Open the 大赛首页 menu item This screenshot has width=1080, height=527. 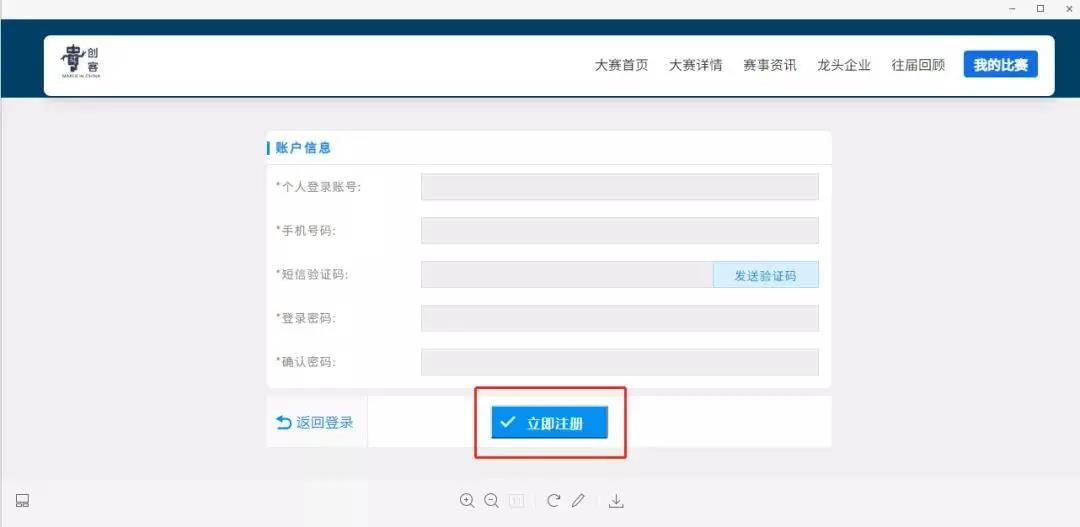(x=621, y=65)
